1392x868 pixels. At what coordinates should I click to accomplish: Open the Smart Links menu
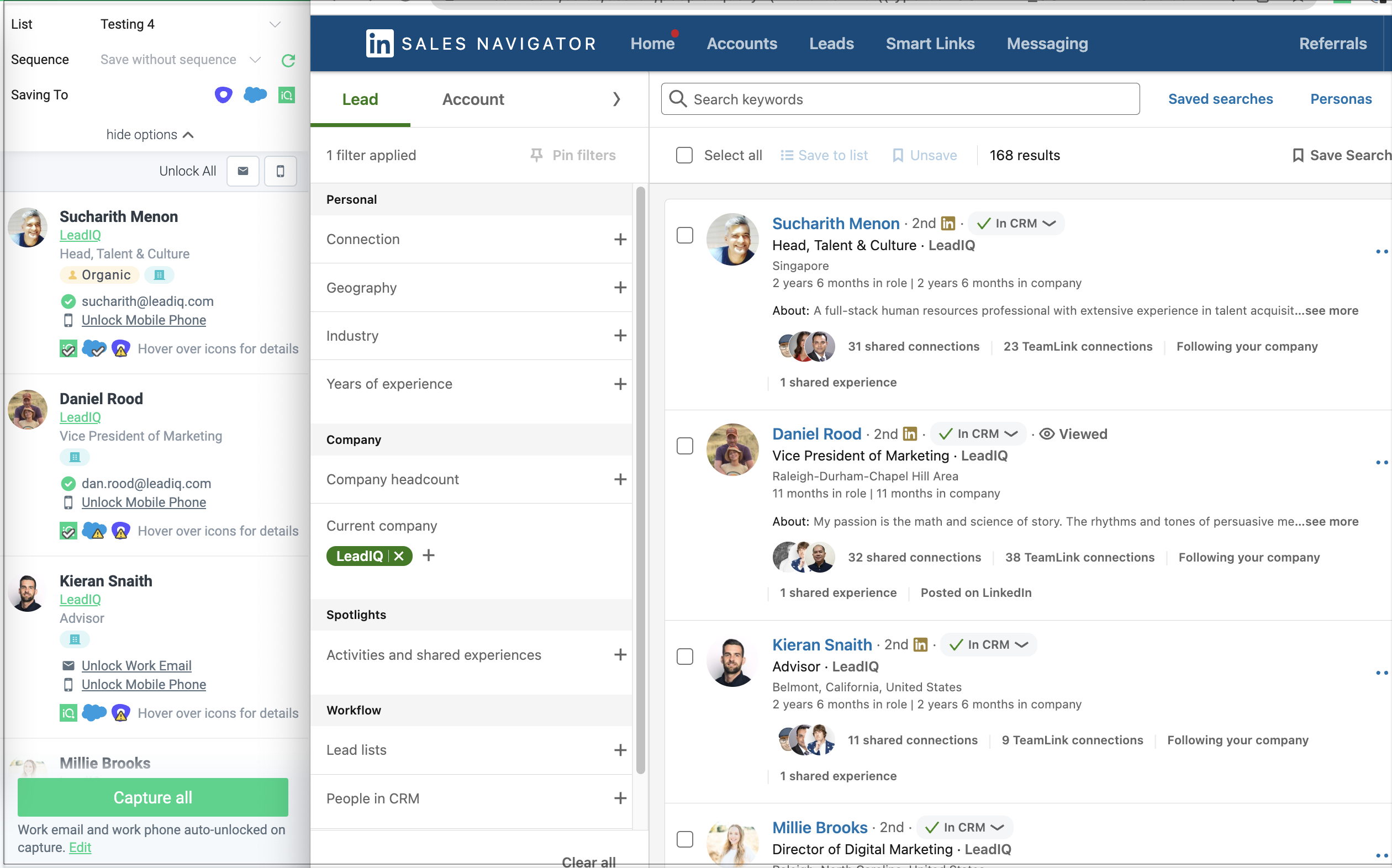point(930,44)
